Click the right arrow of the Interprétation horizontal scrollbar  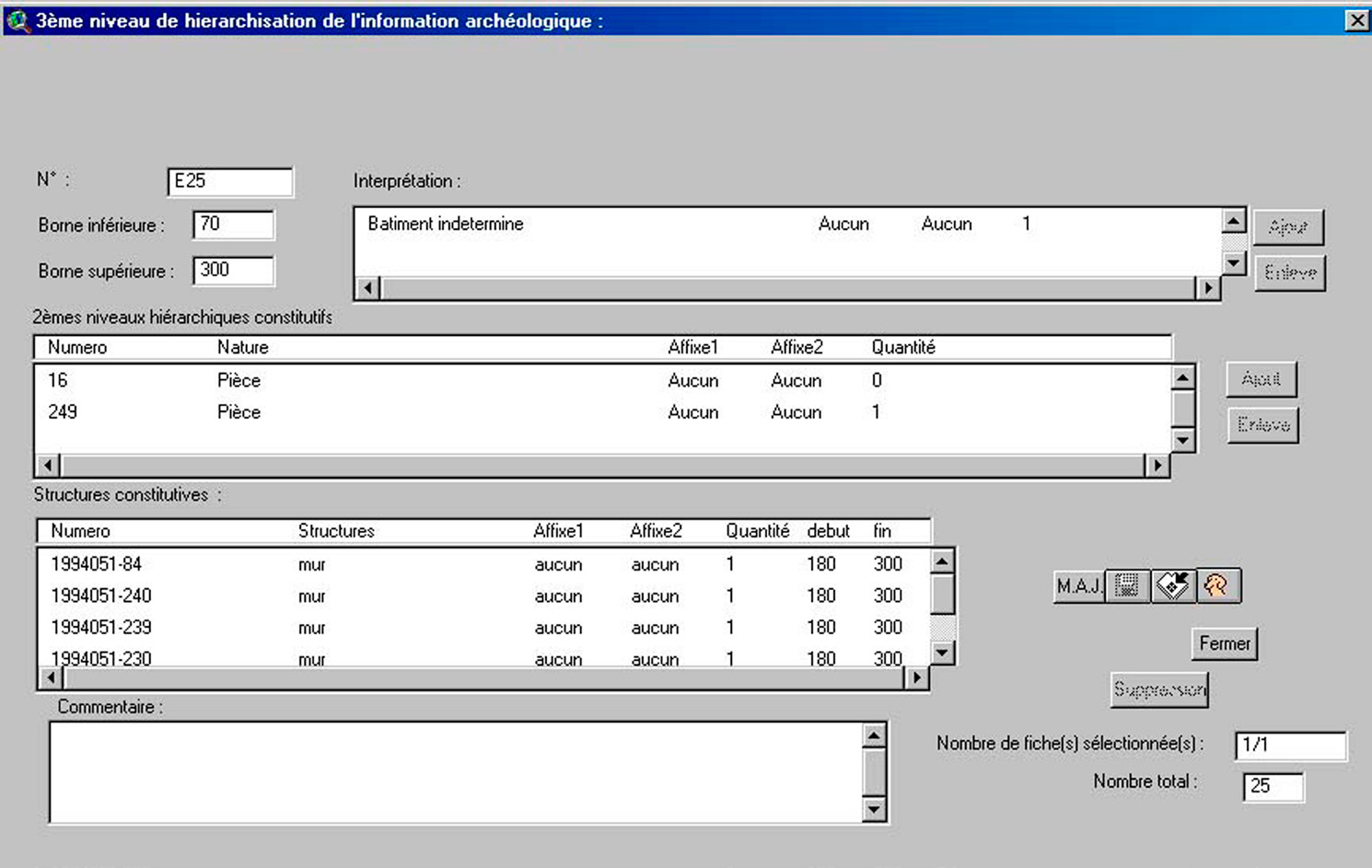click(1207, 288)
